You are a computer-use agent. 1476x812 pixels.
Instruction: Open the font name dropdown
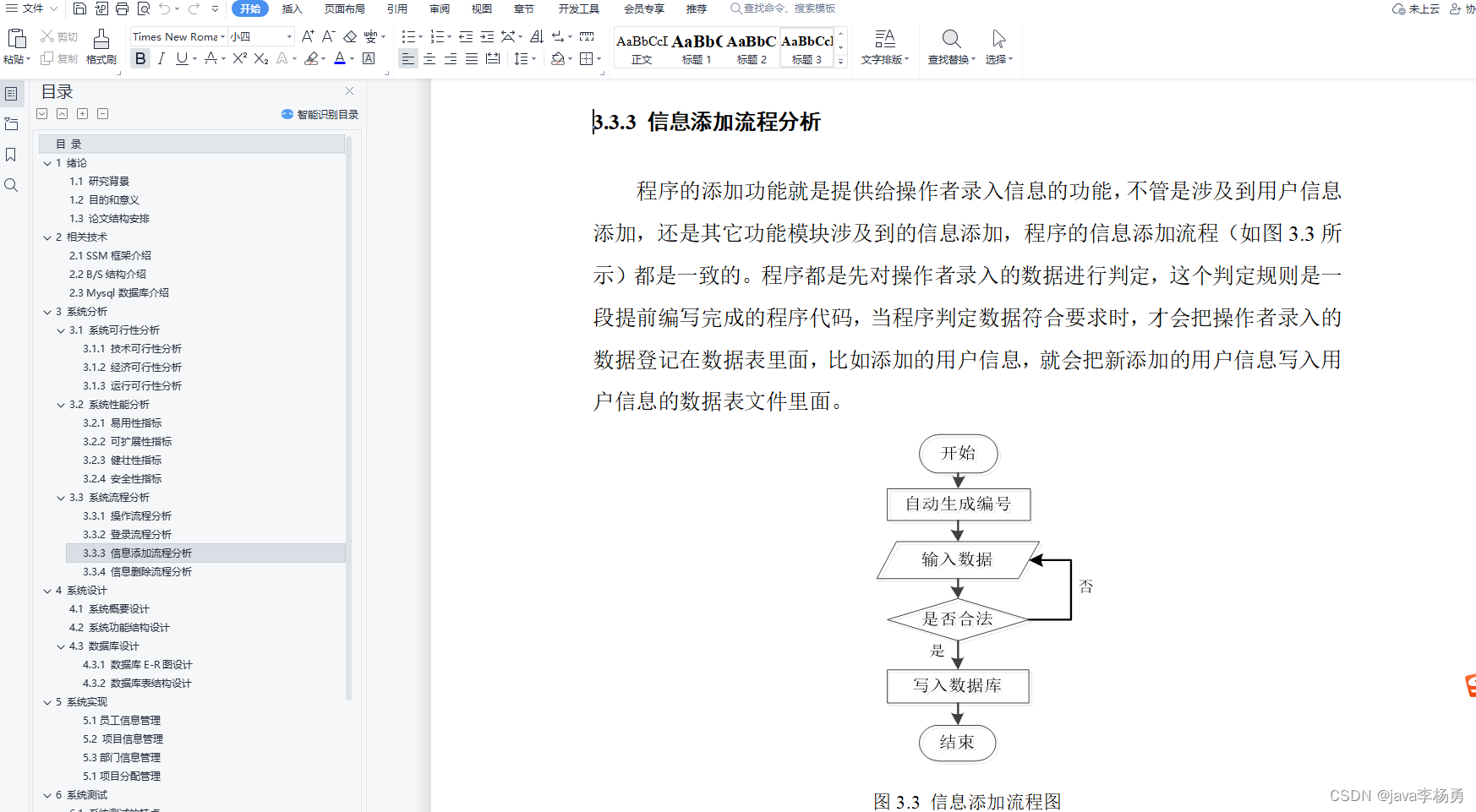tap(221, 36)
